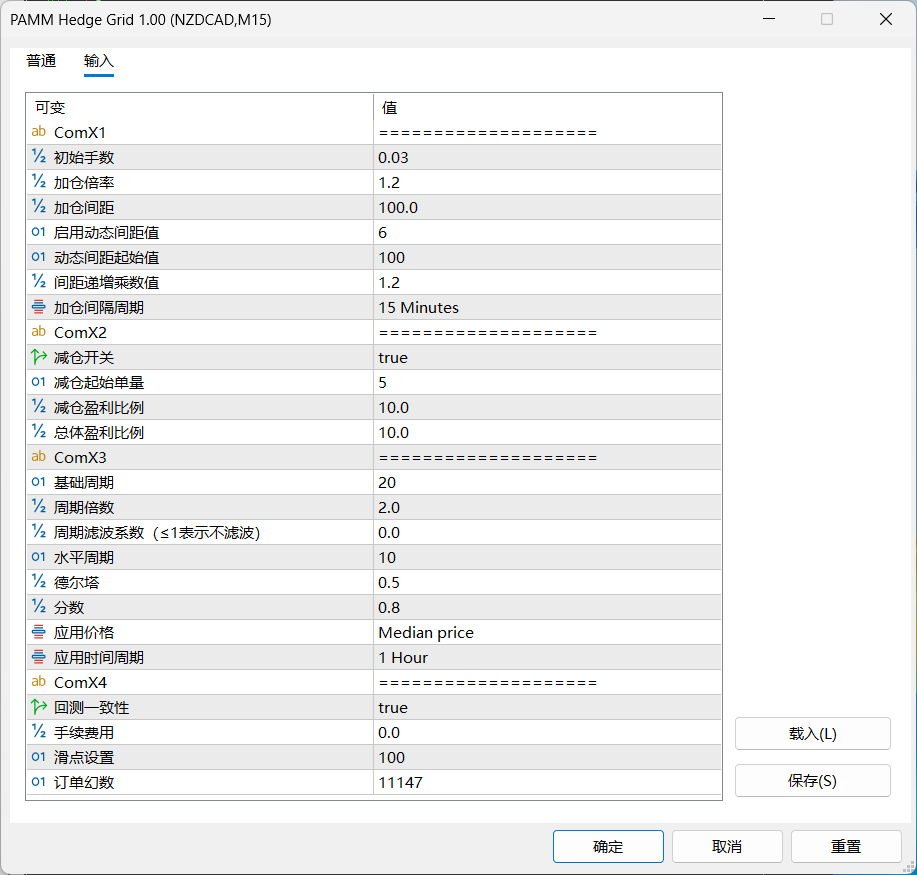The image size is (917, 875).
Task: Select the 德尔塔 value 0.5
Action: 547,583
